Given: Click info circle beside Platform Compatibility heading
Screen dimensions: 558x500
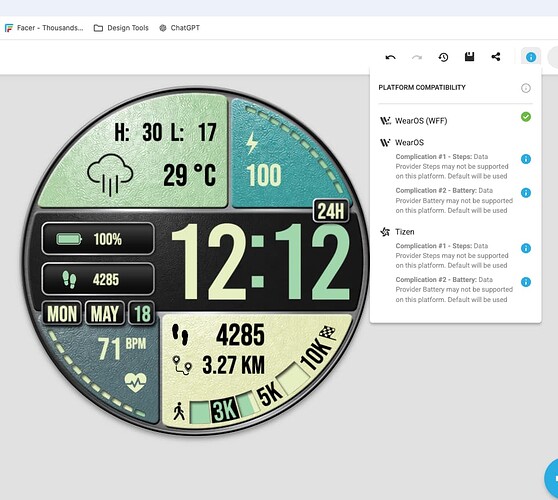Looking at the screenshot, I should tap(526, 88).
